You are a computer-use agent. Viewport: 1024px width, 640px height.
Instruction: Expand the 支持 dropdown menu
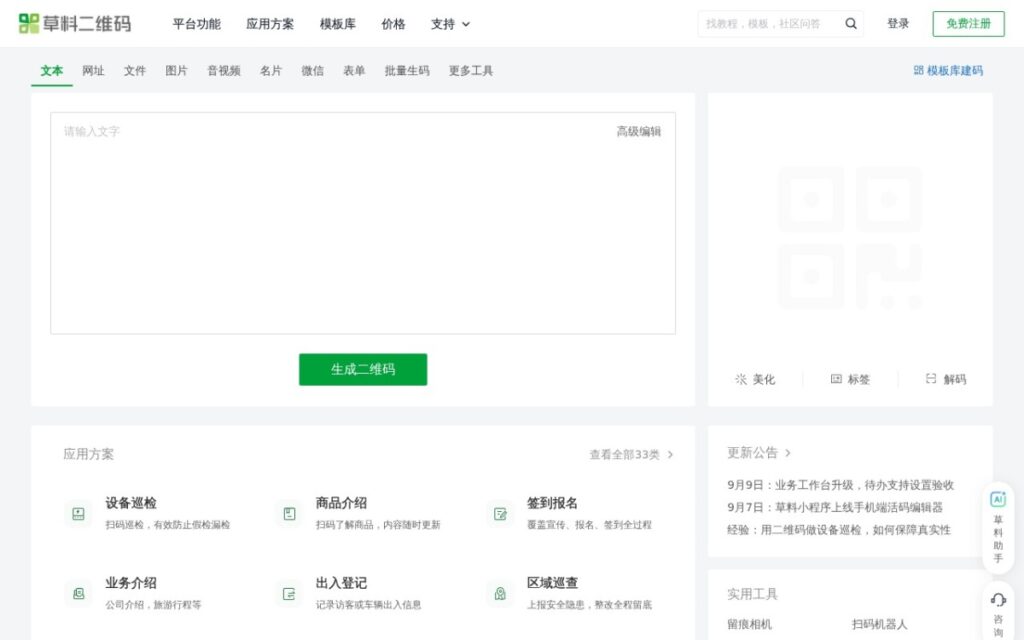(x=450, y=24)
